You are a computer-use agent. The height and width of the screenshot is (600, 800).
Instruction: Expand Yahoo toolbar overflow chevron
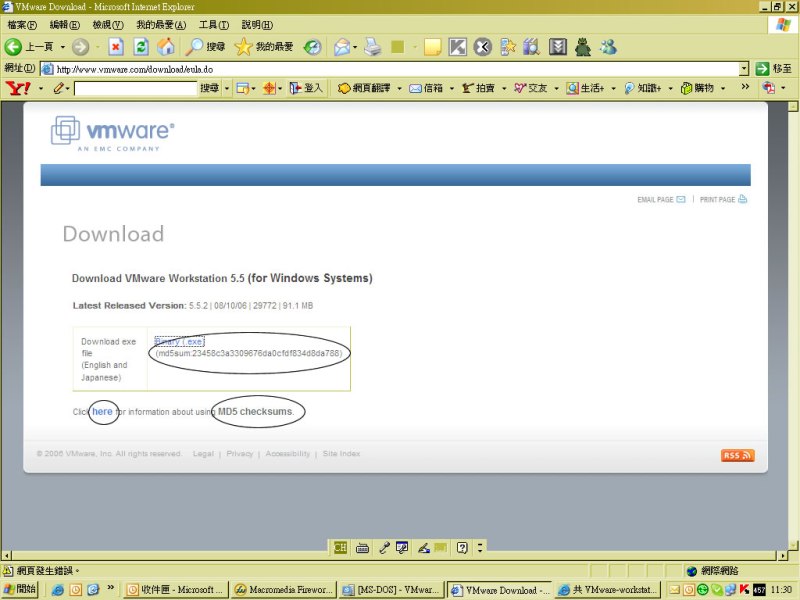[x=745, y=87]
